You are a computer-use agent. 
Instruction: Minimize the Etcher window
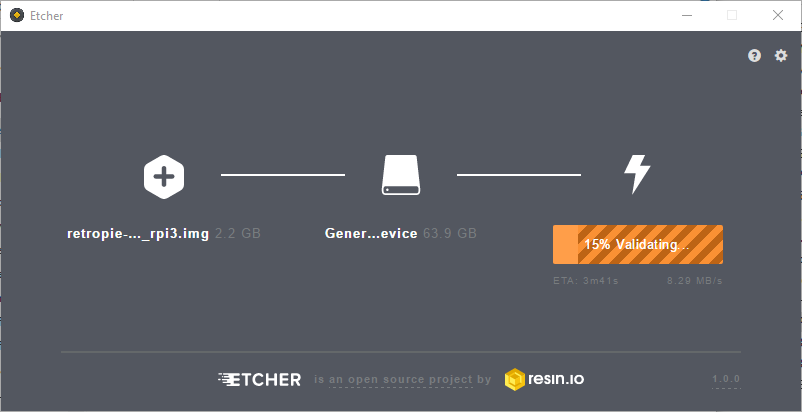pos(687,15)
